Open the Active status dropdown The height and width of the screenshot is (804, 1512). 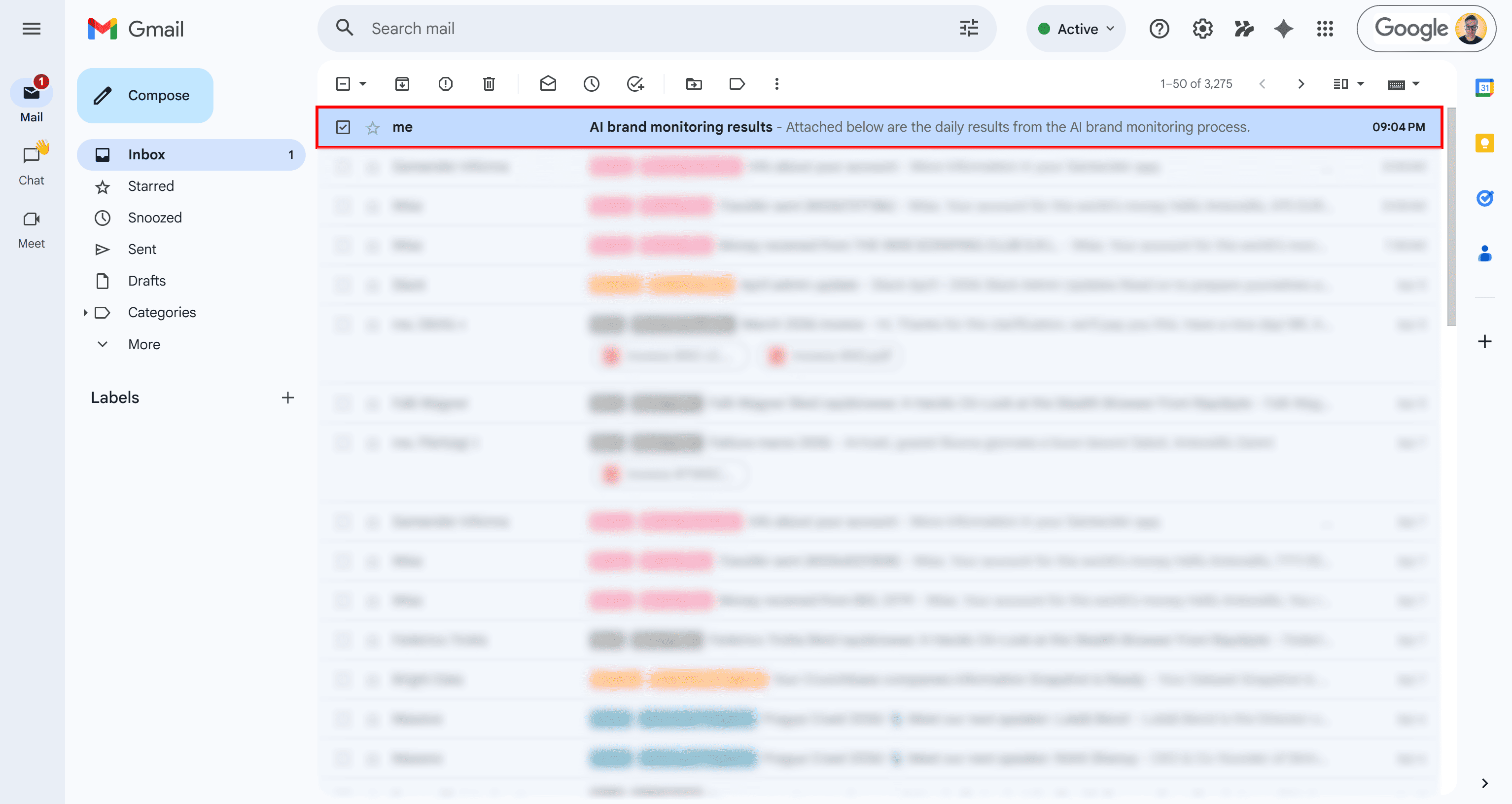coord(1075,28)
